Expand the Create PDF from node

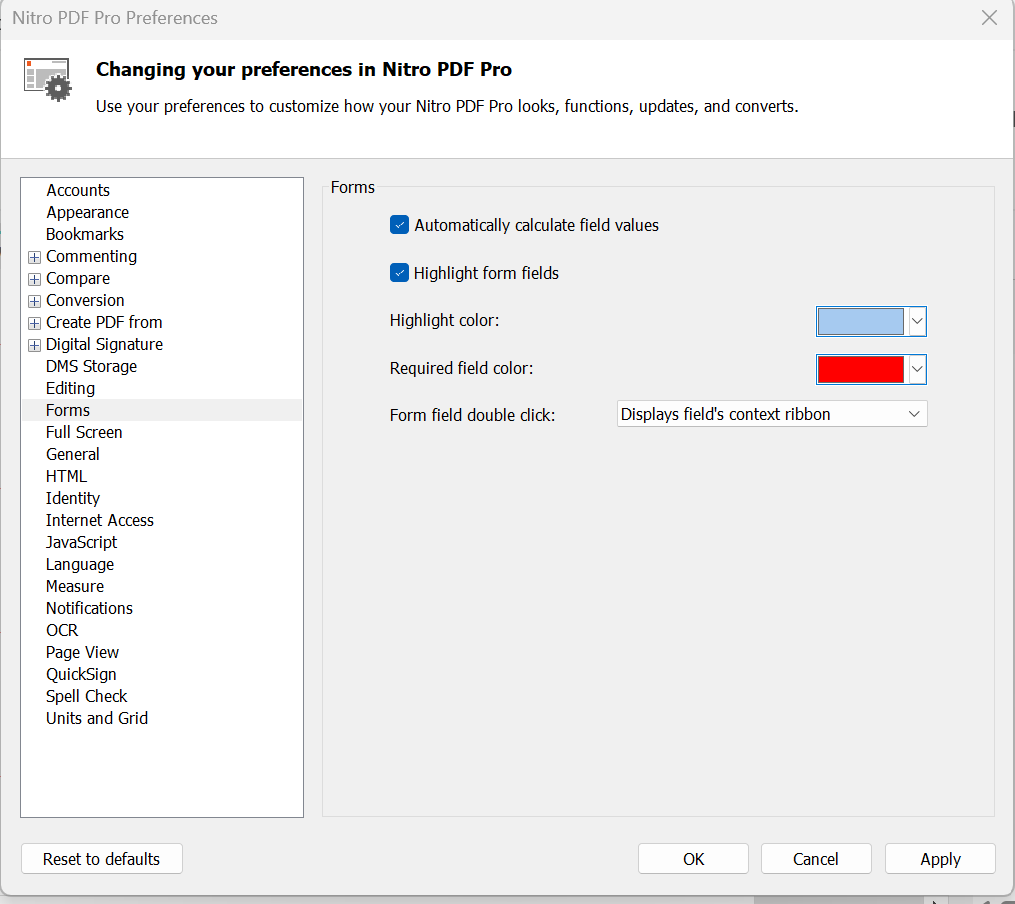[x=34, y=324]
